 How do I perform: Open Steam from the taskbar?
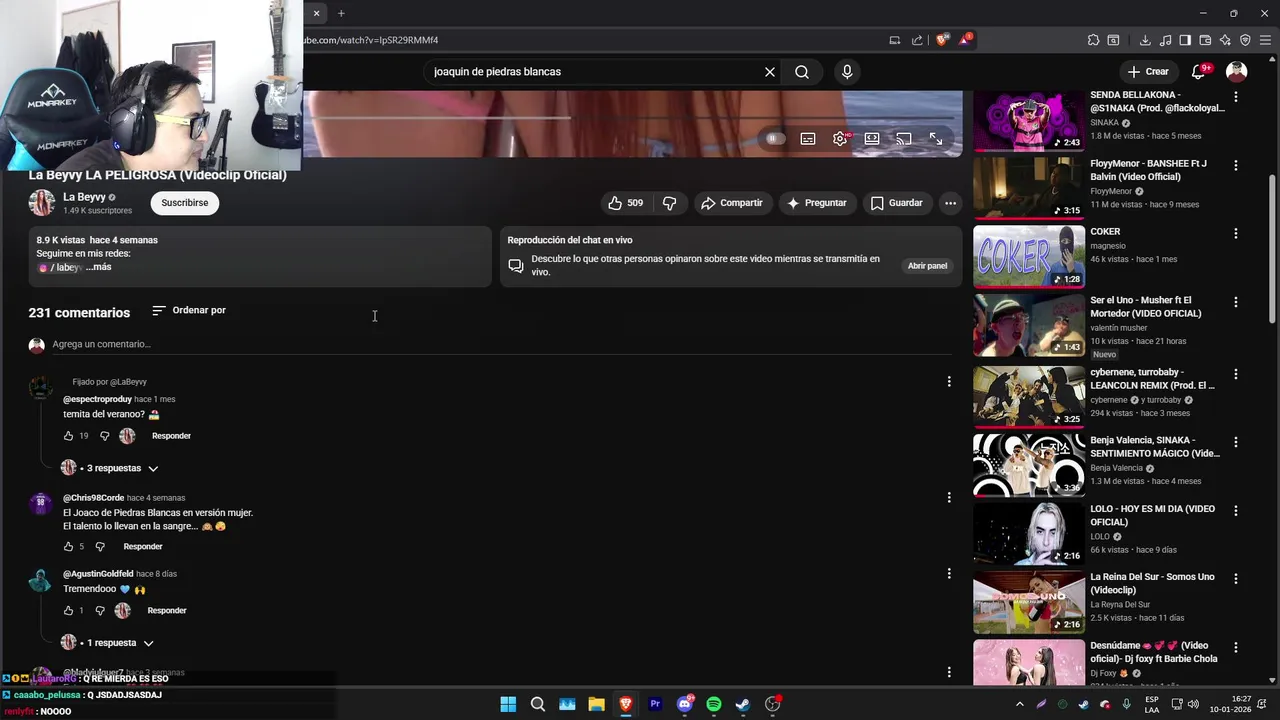[743, 704]
